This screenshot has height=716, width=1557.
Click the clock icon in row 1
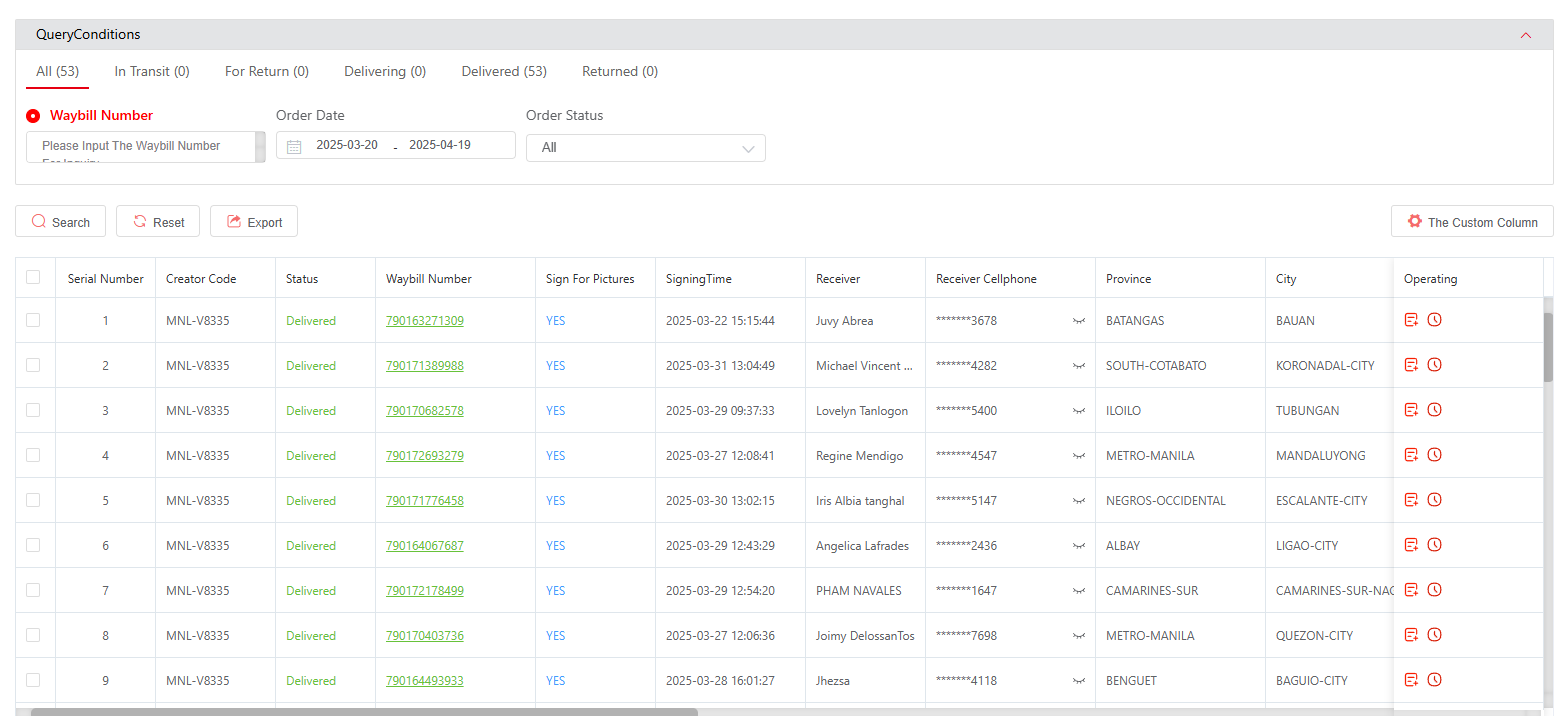coord(1434,320)
